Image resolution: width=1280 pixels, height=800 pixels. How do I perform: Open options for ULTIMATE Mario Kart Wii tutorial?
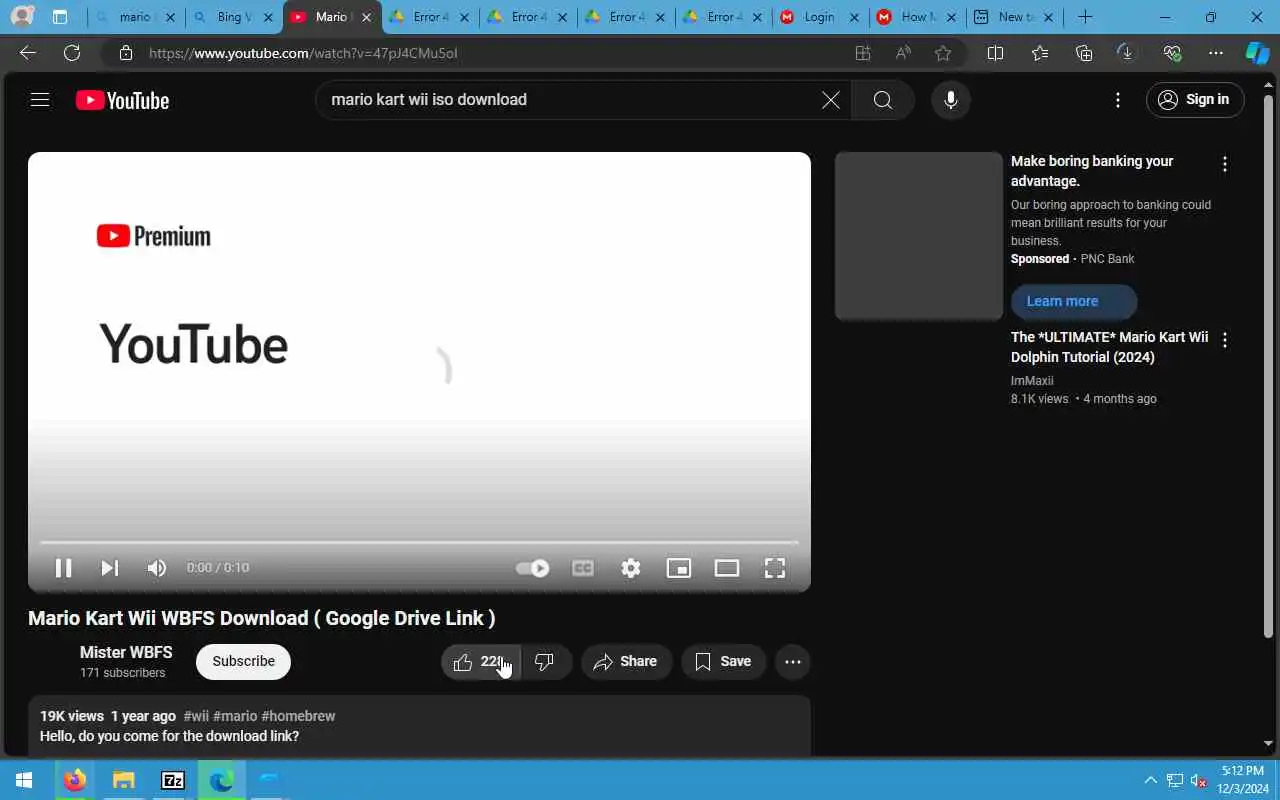[x=1225, y=340]
